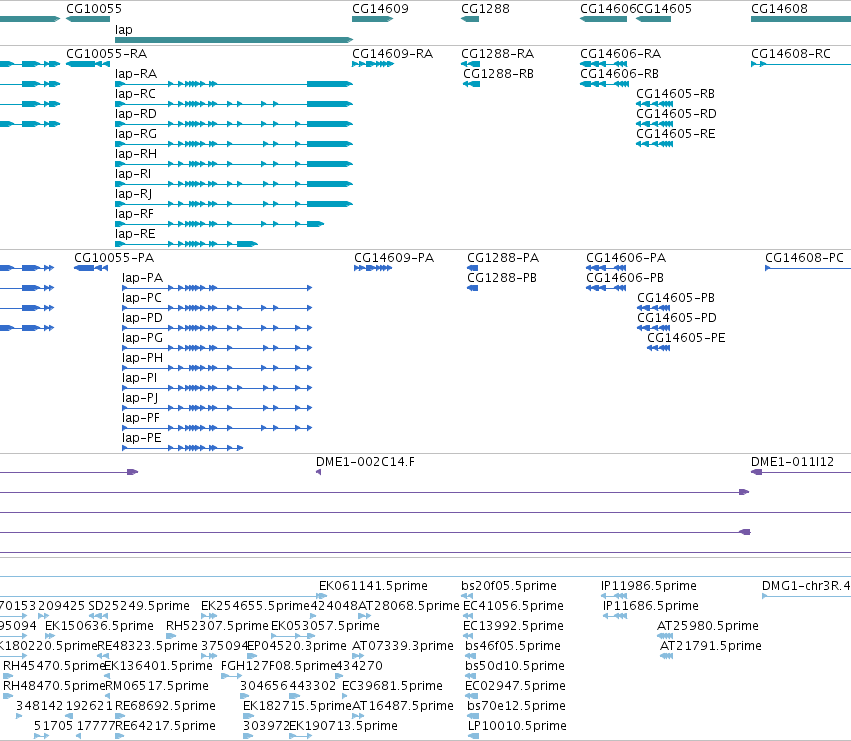Click transcript lap-RH label

(x=136, y=154)
